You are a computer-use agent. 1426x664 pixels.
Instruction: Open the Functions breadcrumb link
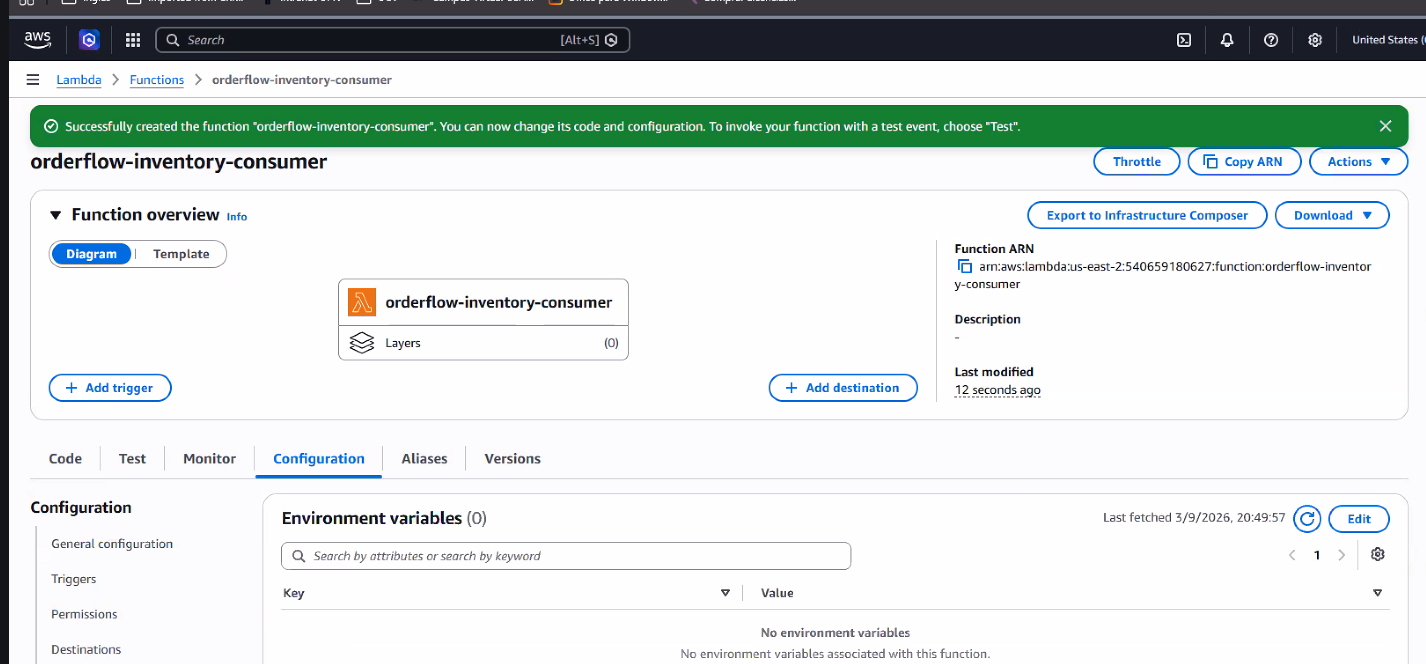click(x=157, y=80)
